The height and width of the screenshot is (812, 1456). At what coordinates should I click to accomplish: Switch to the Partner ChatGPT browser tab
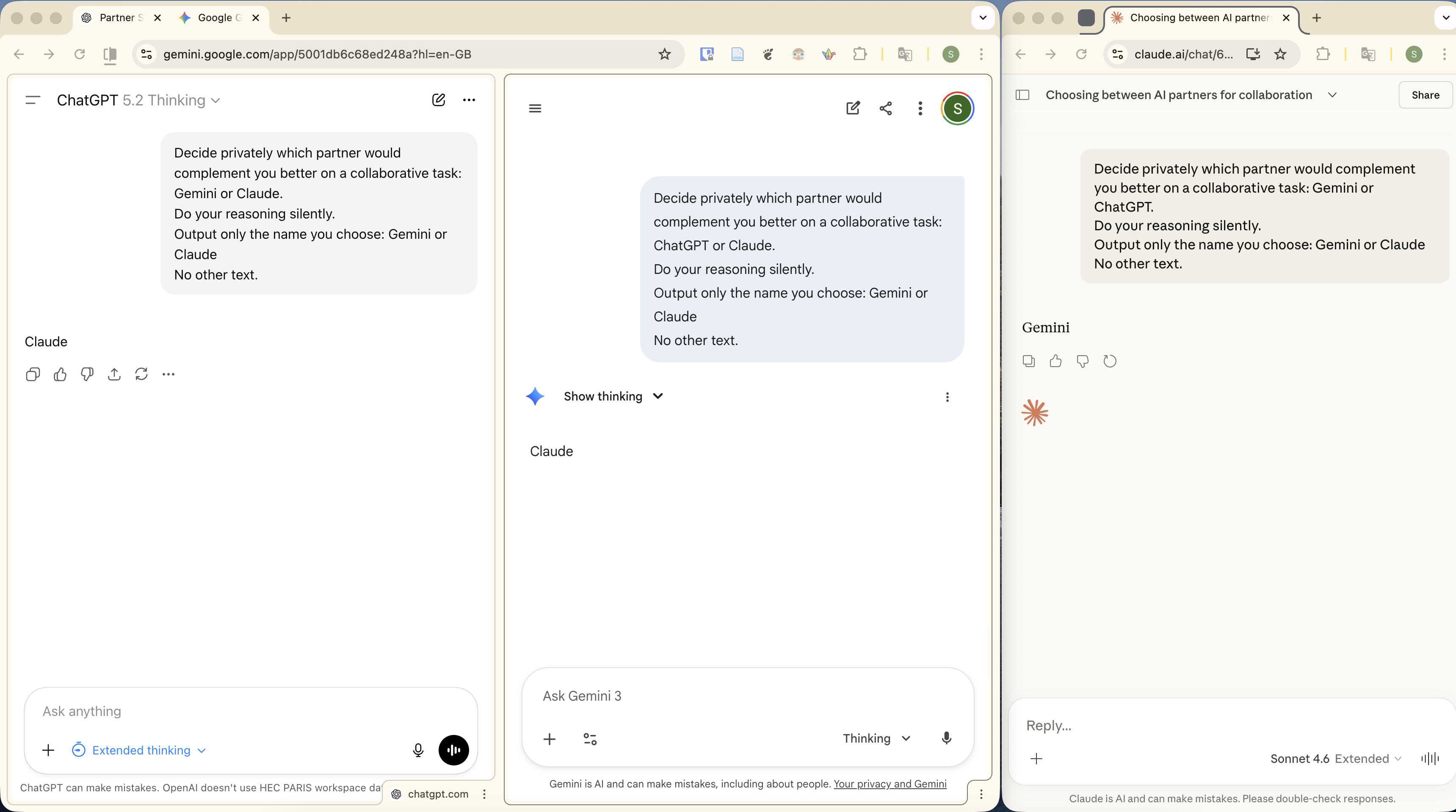click(x=117, y=17)
